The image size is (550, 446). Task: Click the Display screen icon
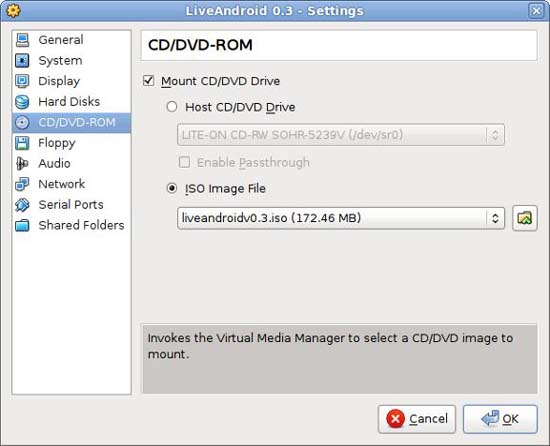22,81
